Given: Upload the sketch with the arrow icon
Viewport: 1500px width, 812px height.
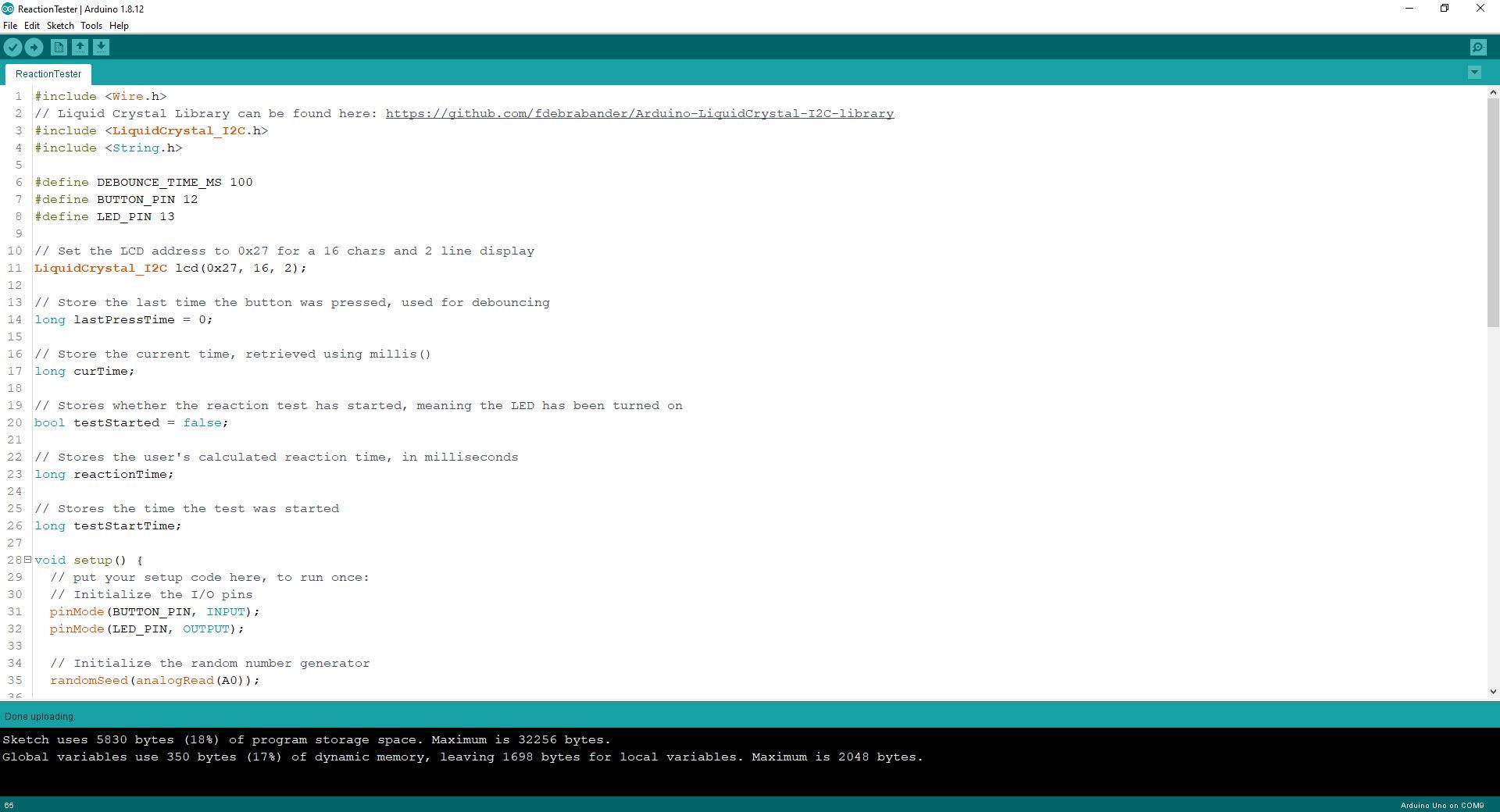Looking at the screenshot, I should click(34, 47).
